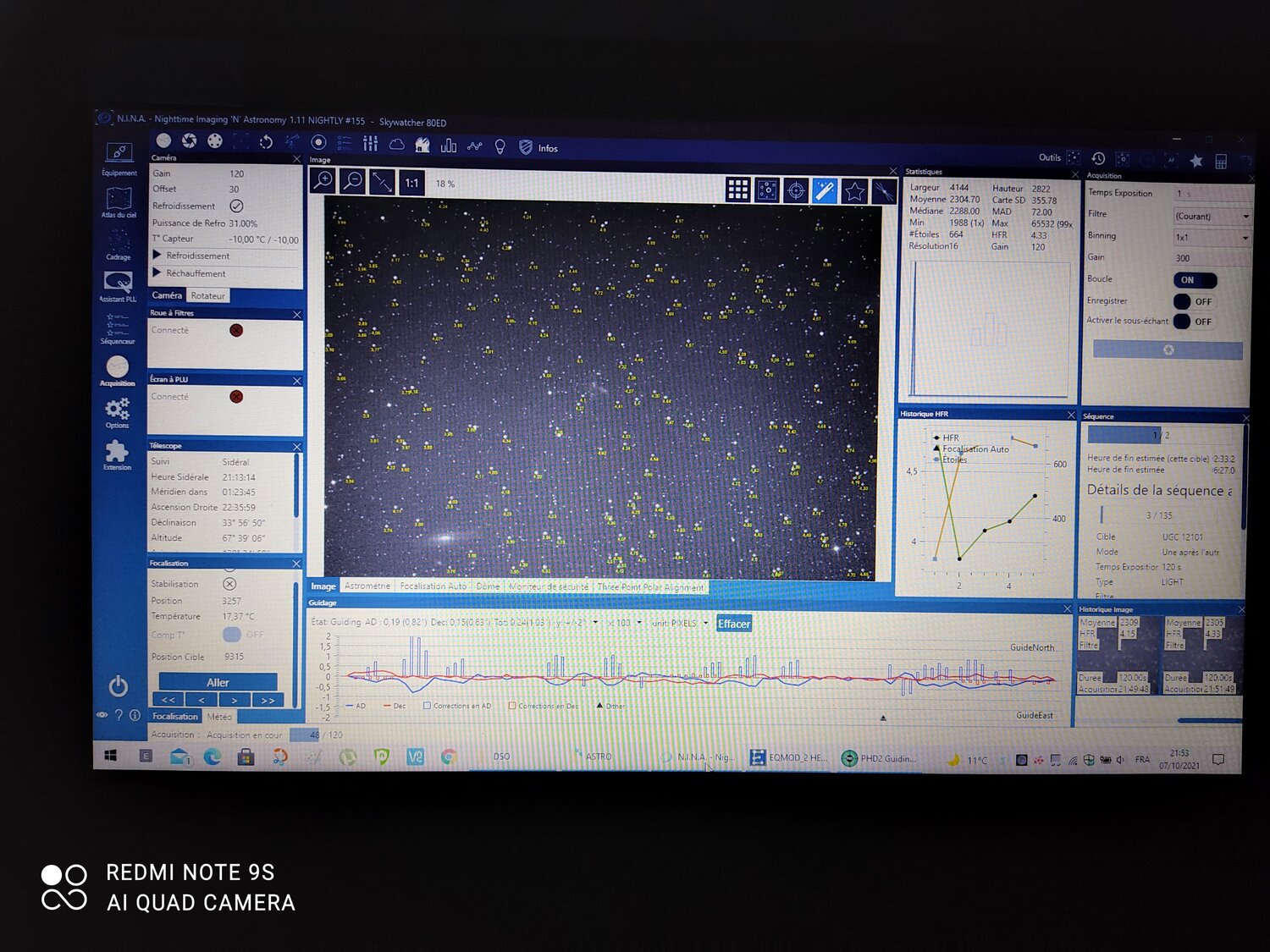Toggle the Comp T° switch in Focalisation
This screenshot has height=952, width=1270.
[x=243, y=634]
